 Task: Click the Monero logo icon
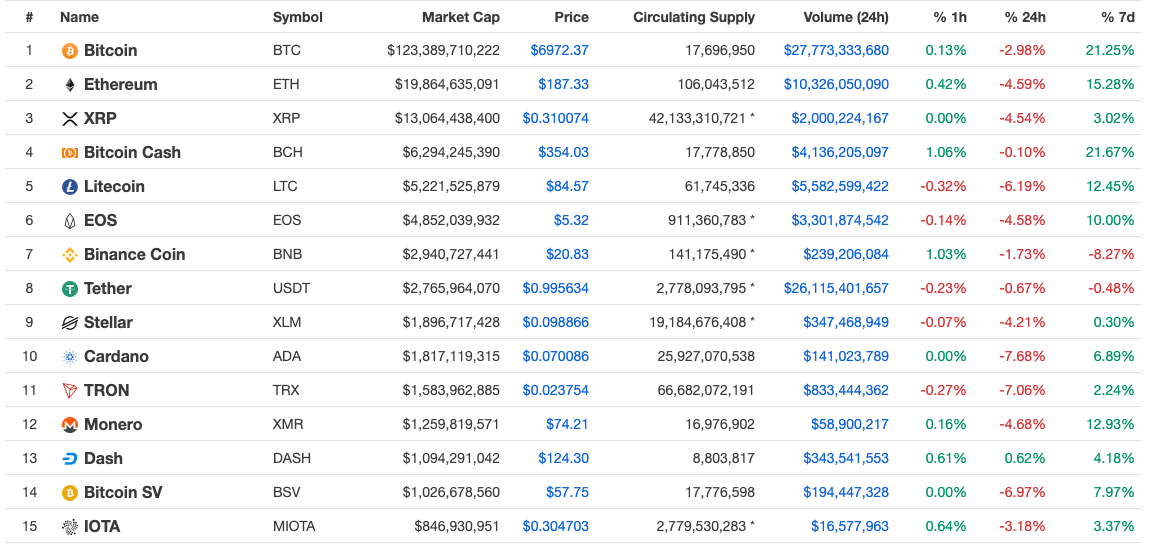(70, 424)
